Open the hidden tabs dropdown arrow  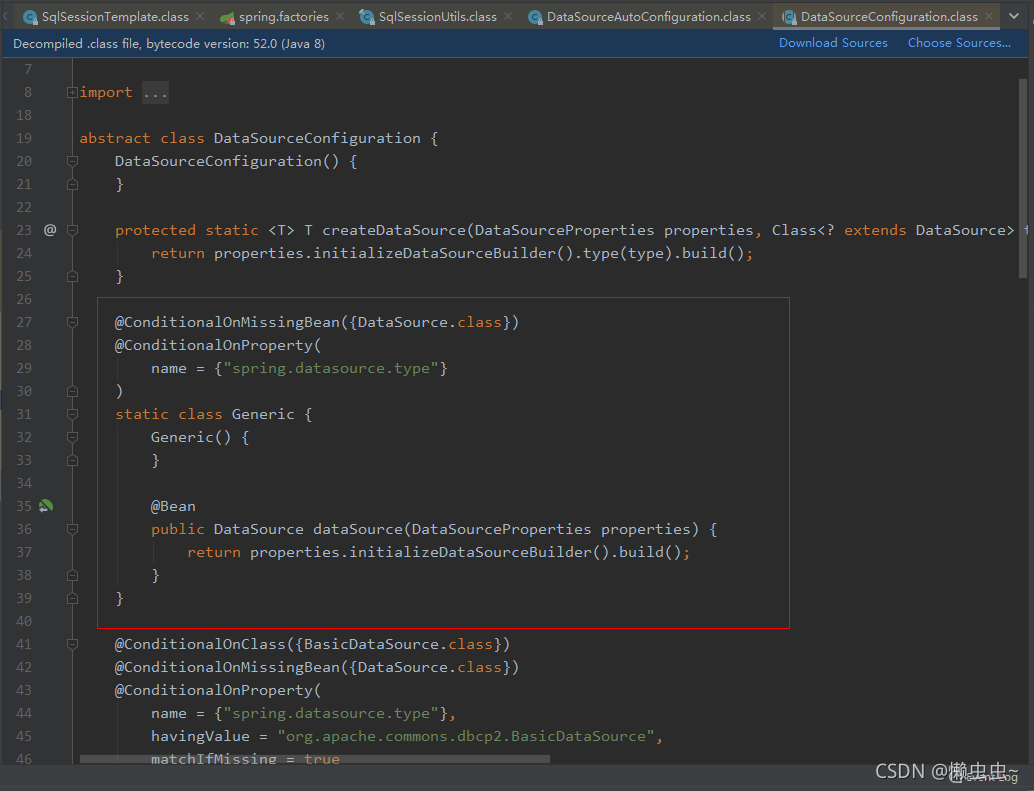pyautogui.click(x=1014, y=16)
